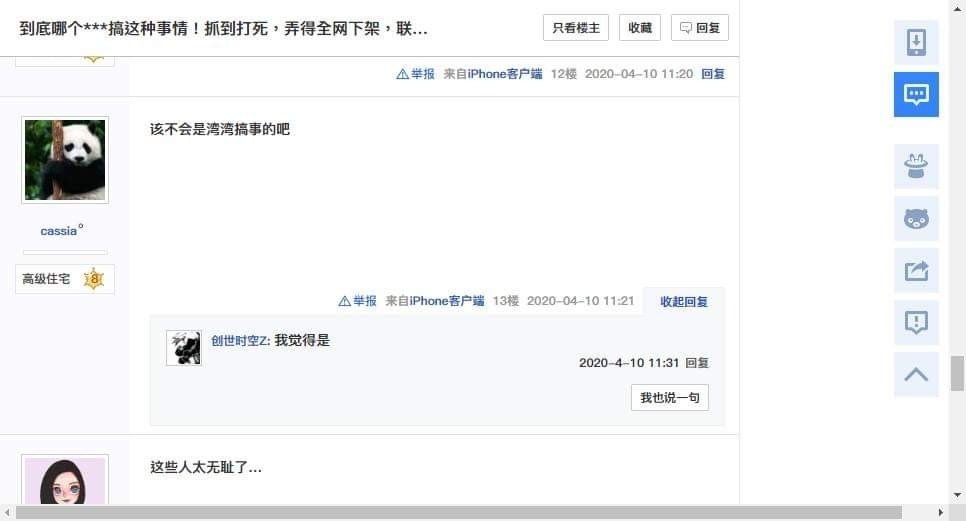
Task: Click the back-to-top chevron icon
Action: [x=916, y=374]
